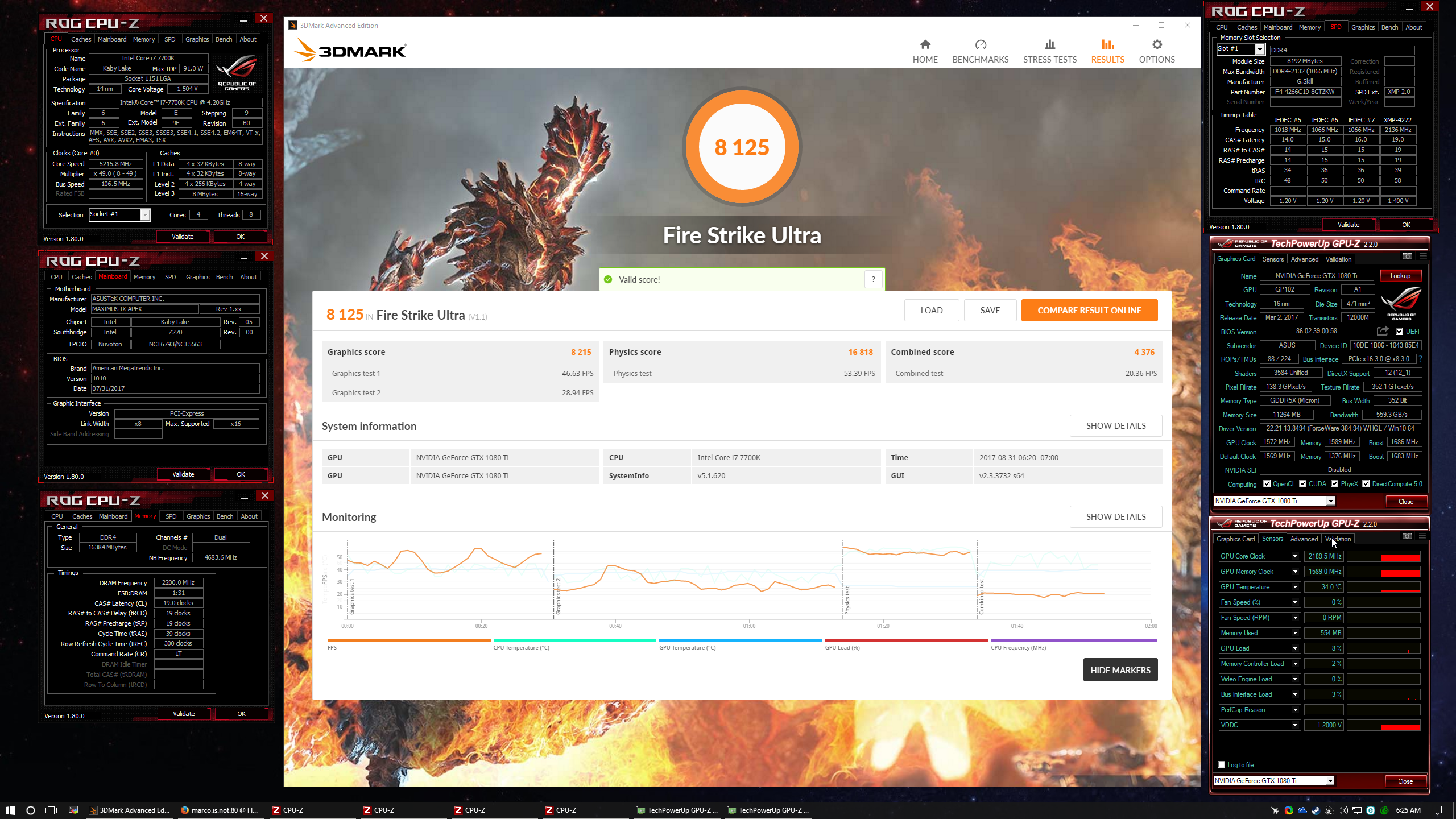The image size is (1456, 819).
Task: Open the Windows Start menu
Action: pos(10,810)
